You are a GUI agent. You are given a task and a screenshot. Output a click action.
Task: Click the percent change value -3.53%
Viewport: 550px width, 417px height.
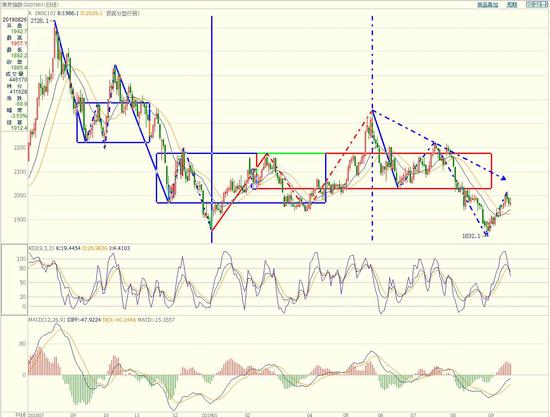pos(20,116)
